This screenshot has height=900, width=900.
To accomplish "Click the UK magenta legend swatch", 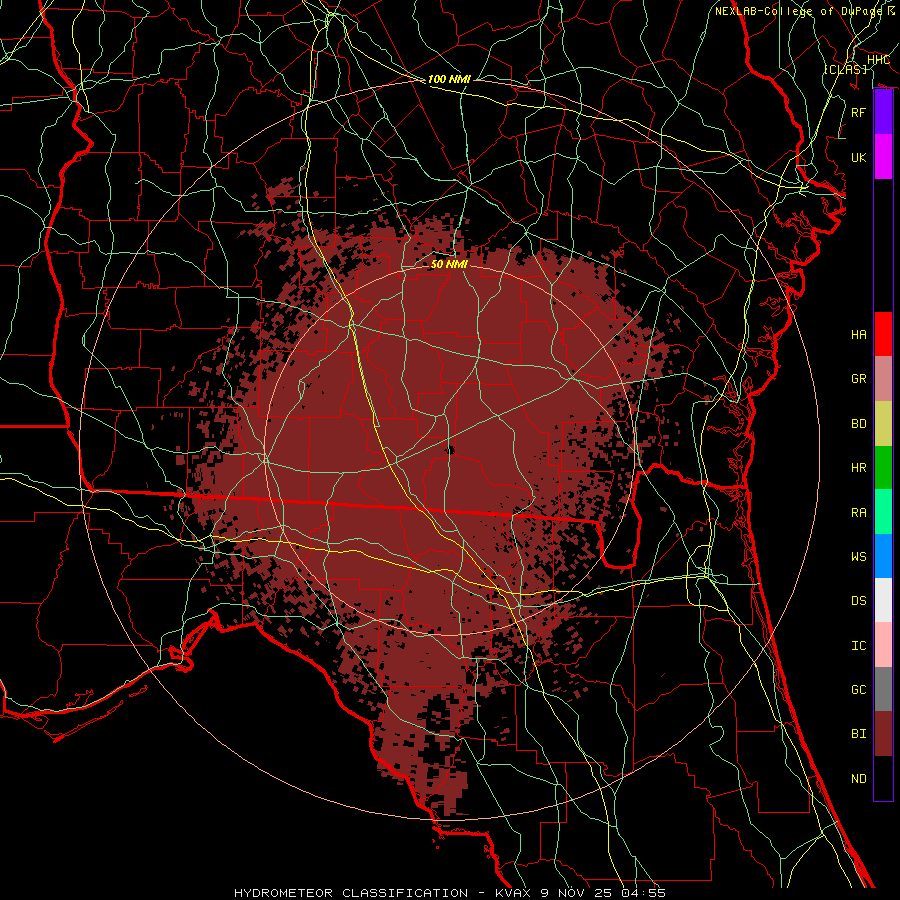I will coord(883,157).
